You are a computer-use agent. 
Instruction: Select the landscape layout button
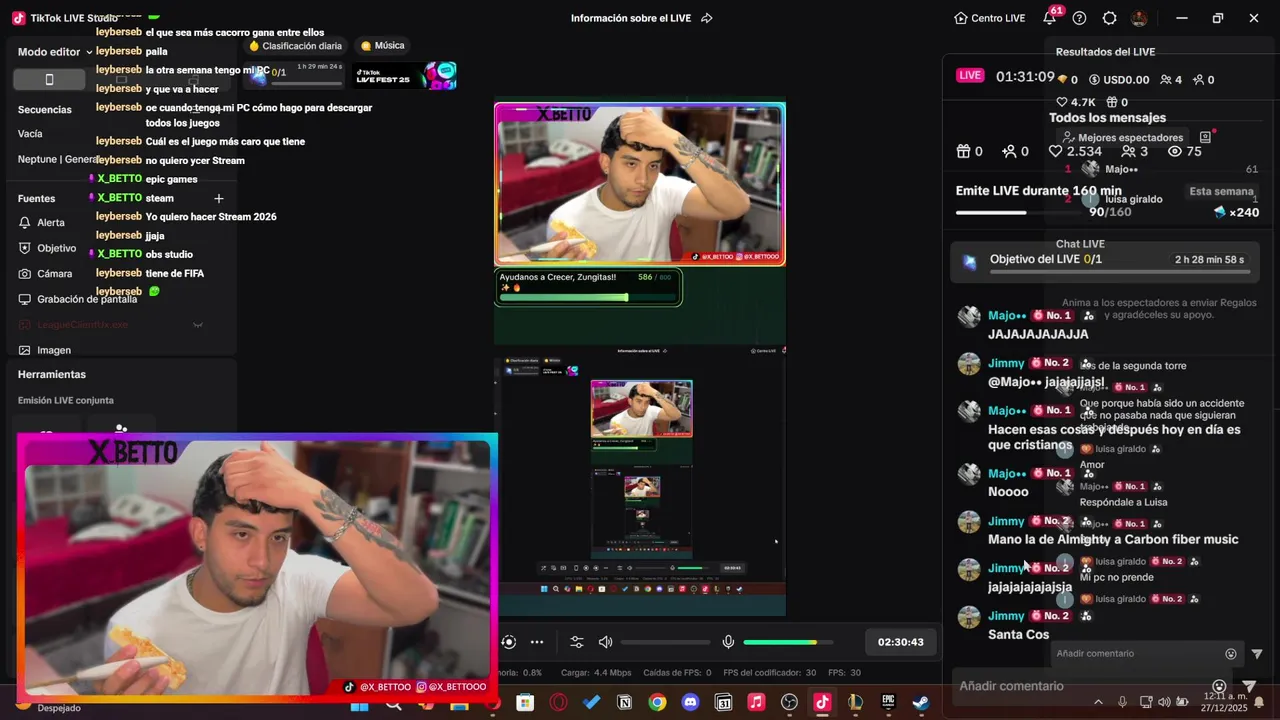tap(121, 80)
